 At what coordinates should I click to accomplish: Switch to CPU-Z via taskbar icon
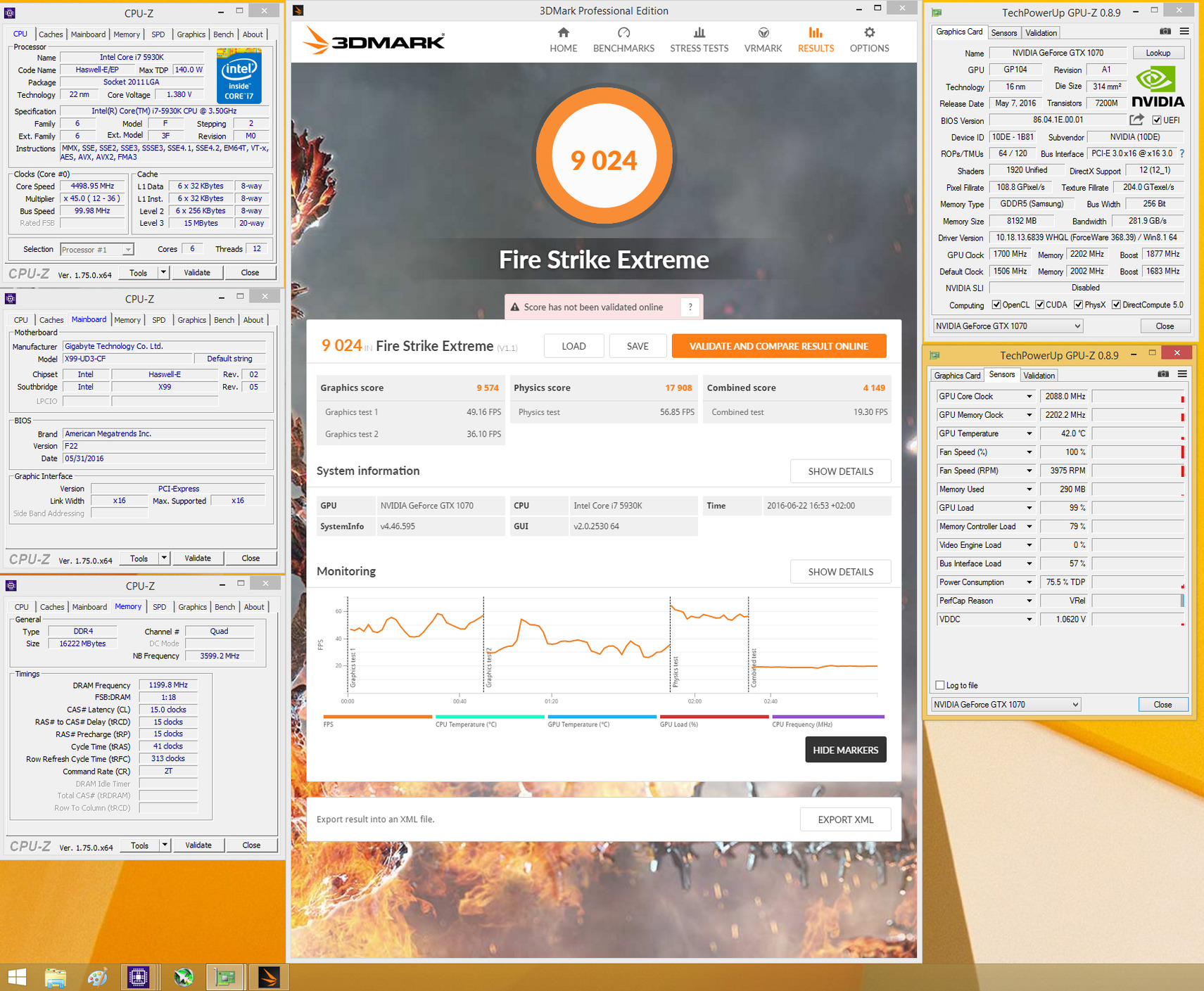138,977
